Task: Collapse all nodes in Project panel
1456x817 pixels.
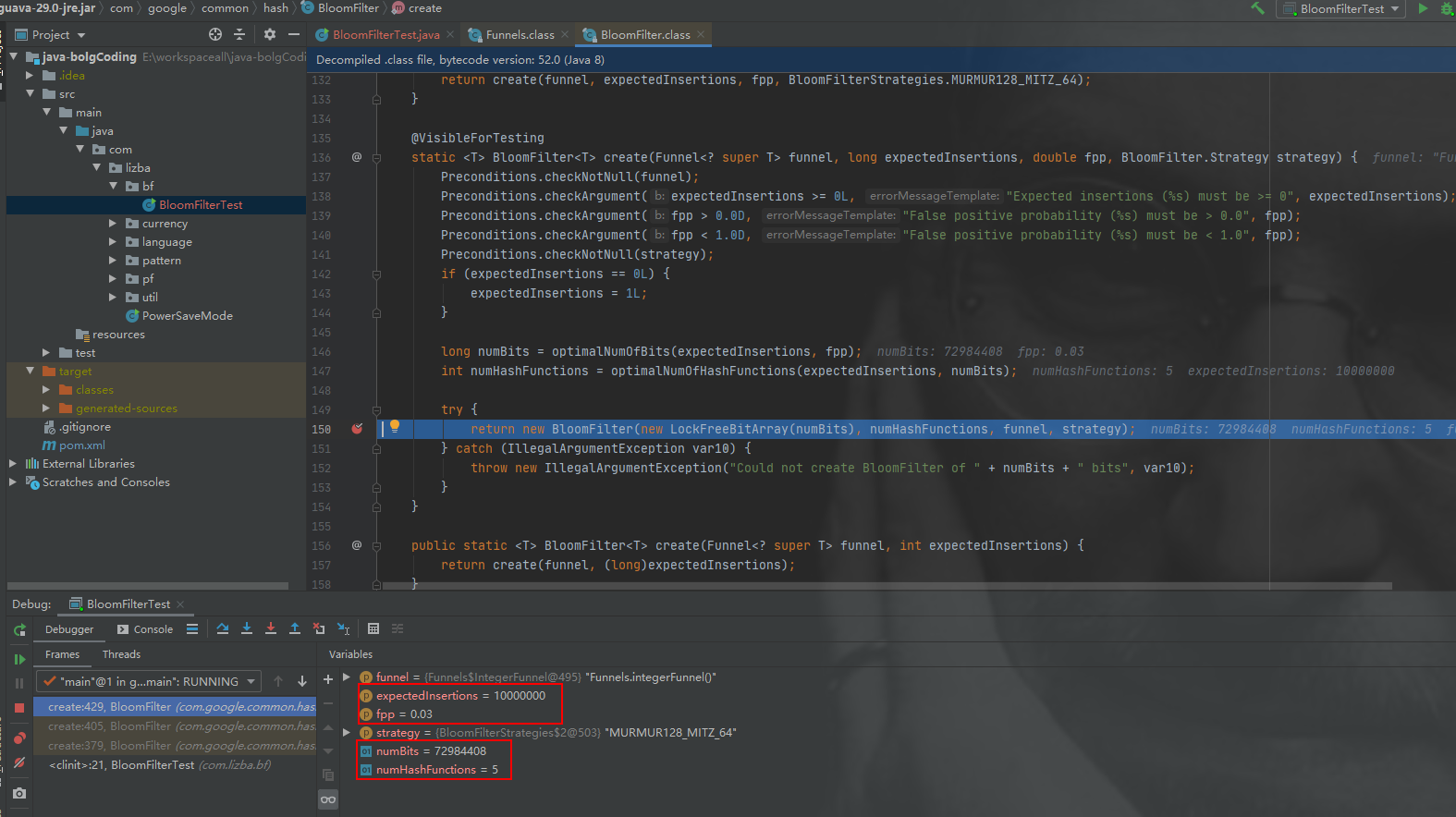Action: pos(239,34)
